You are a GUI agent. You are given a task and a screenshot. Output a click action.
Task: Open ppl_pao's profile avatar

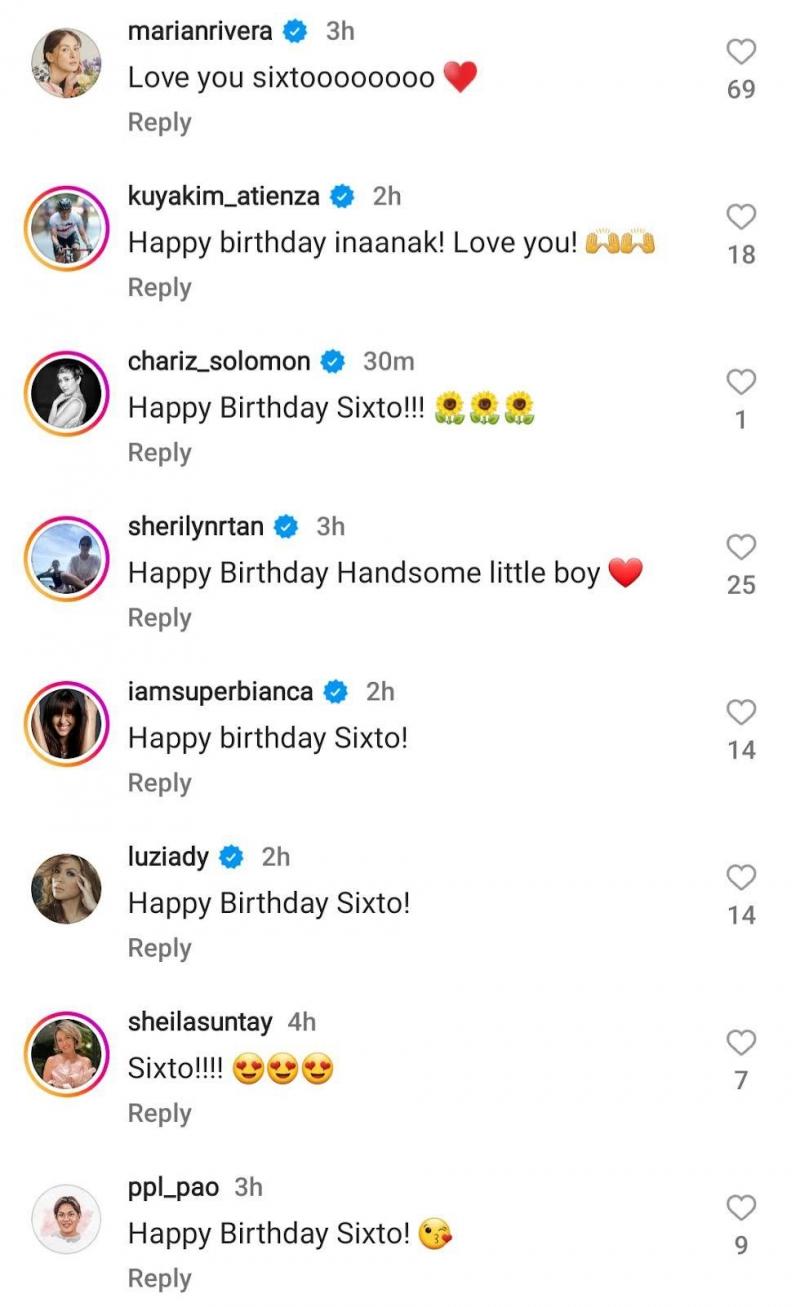[x=67, y=1219]
